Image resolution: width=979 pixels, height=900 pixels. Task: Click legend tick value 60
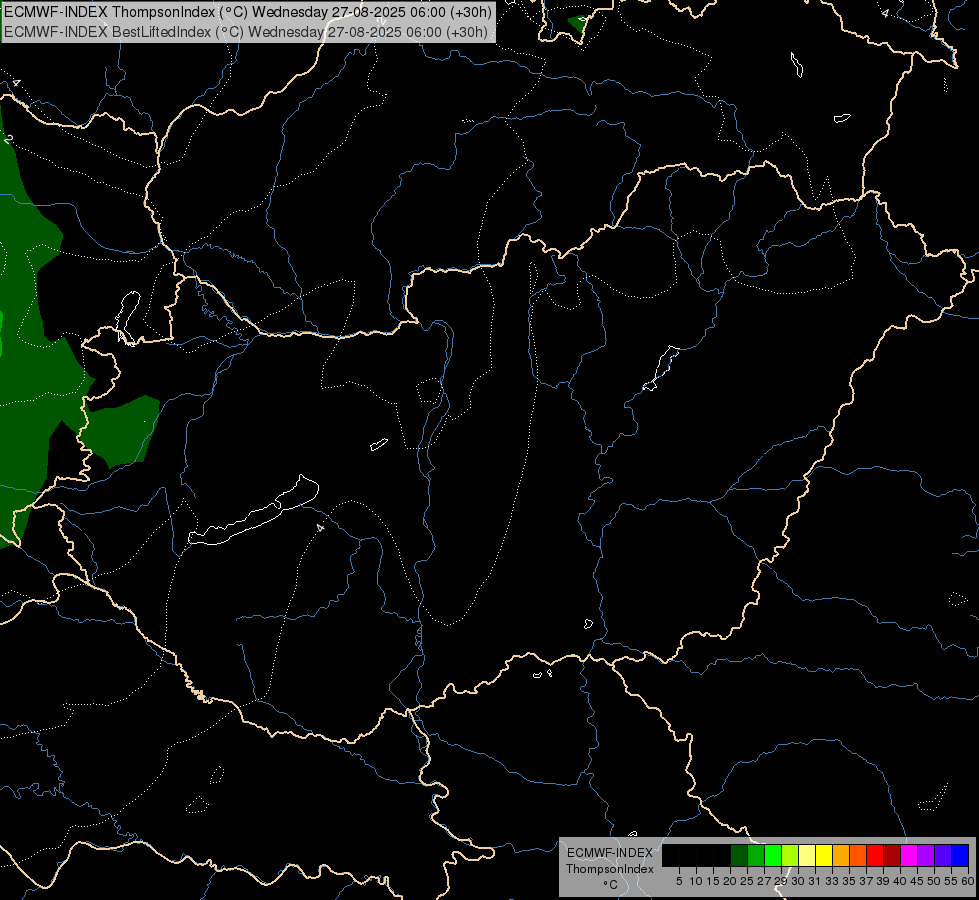pyautogui.click(x=968, y=881)
